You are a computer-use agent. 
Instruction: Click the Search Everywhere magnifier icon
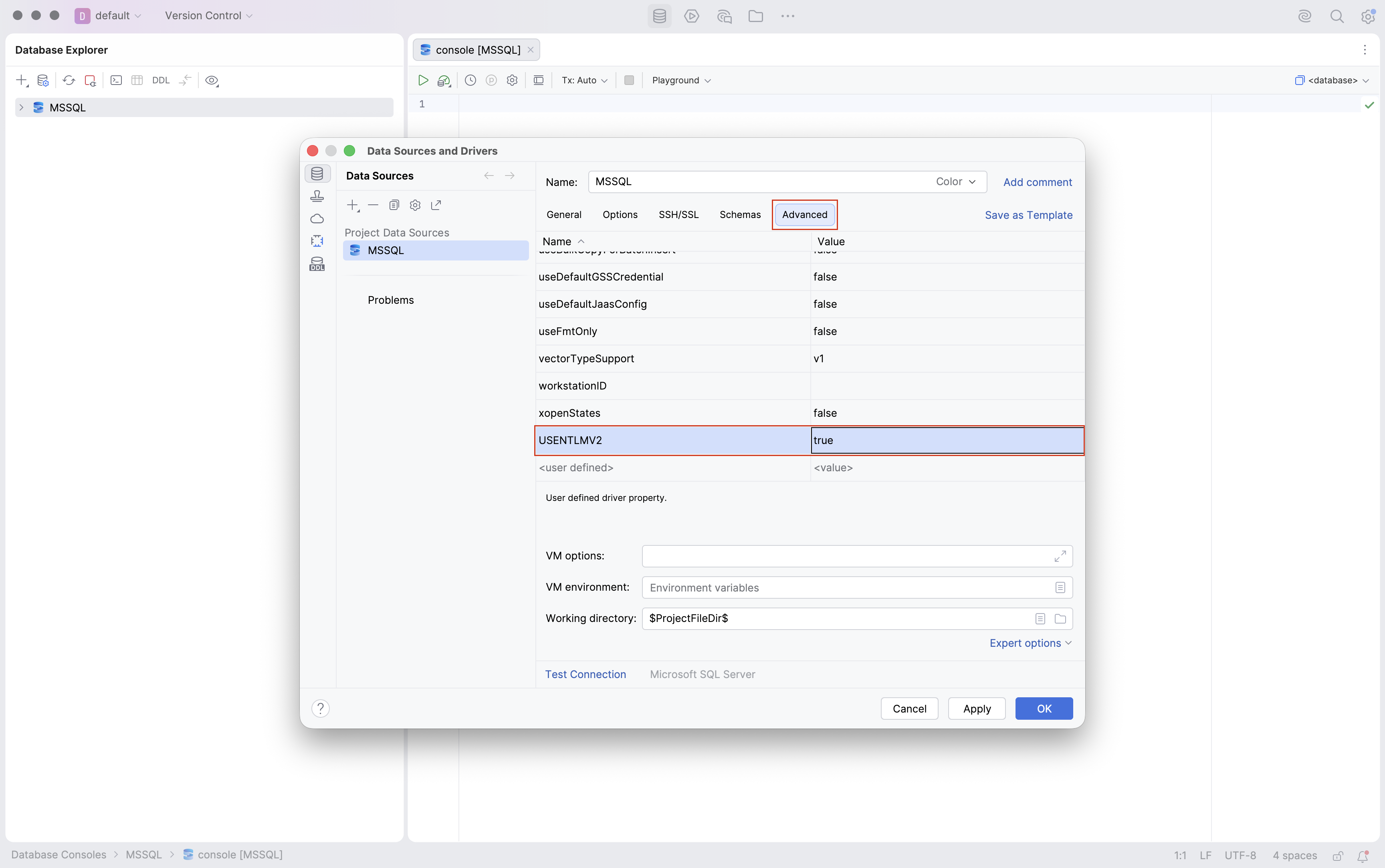(x=1337, y=16)
